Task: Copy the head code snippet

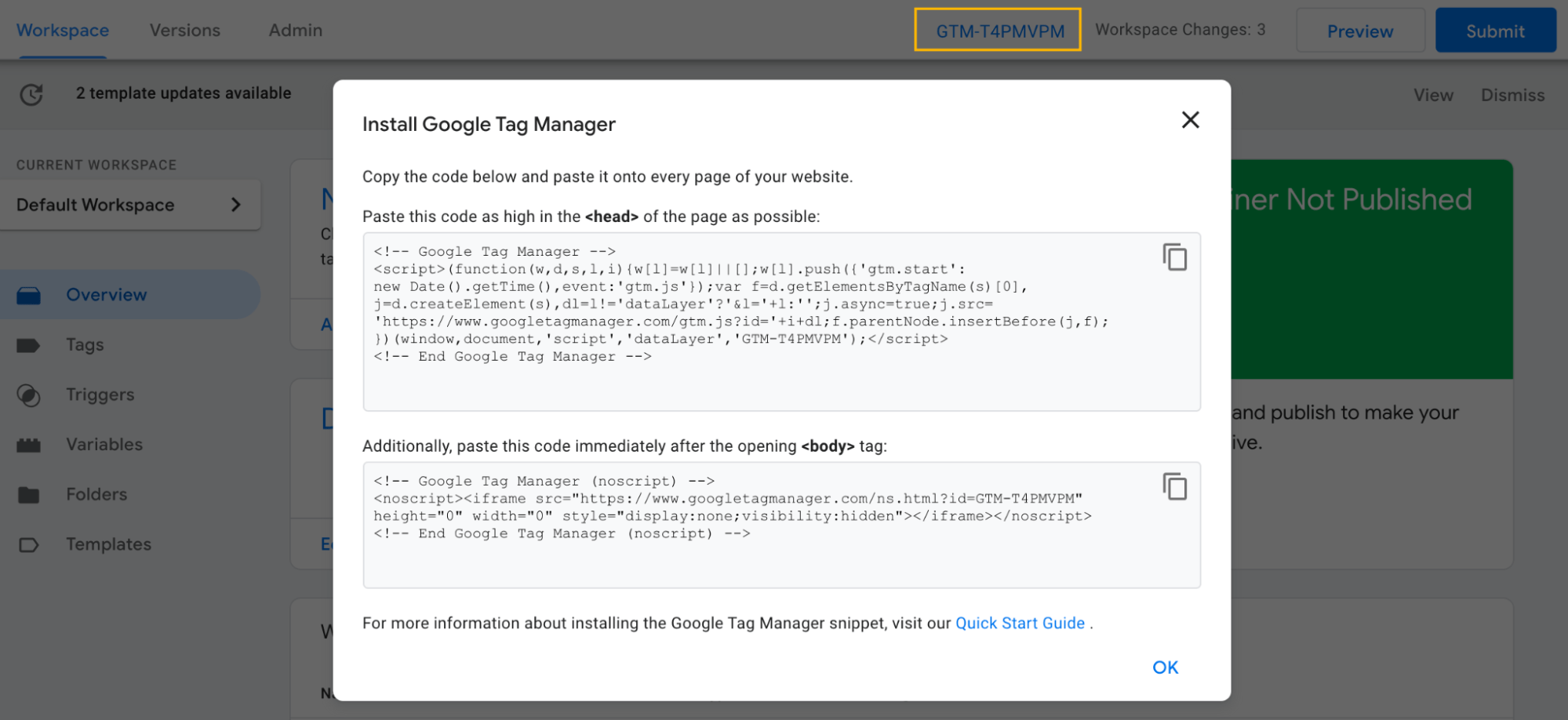Action: 1174,257
